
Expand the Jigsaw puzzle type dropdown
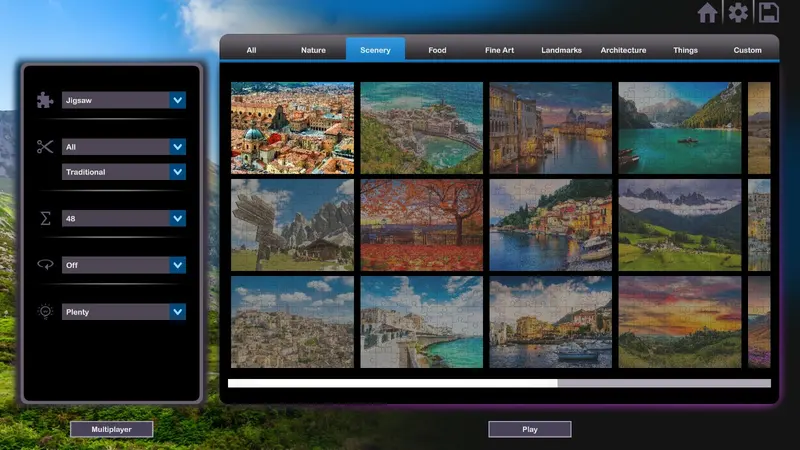click(123, 100)
